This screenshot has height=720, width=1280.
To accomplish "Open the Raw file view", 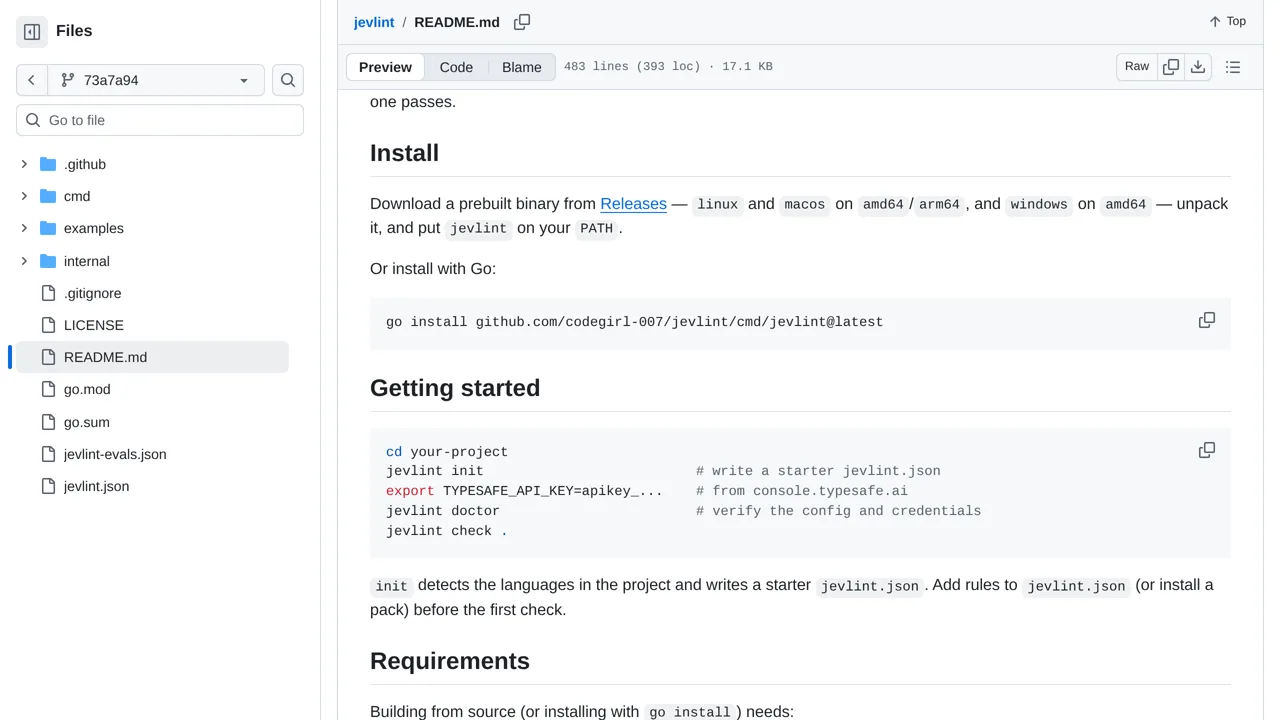I will point(1137,67).
